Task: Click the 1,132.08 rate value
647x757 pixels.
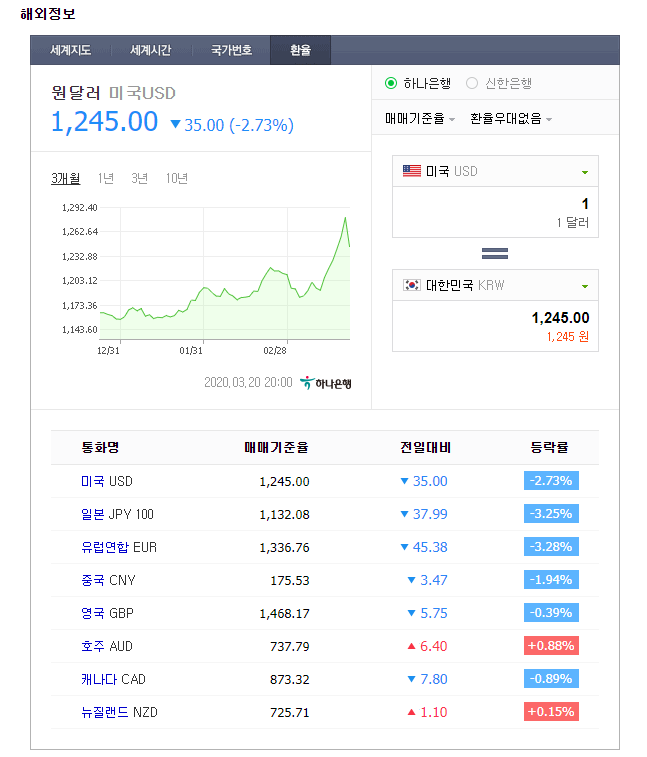Action: pyautogui.click(x=284, y=515)
